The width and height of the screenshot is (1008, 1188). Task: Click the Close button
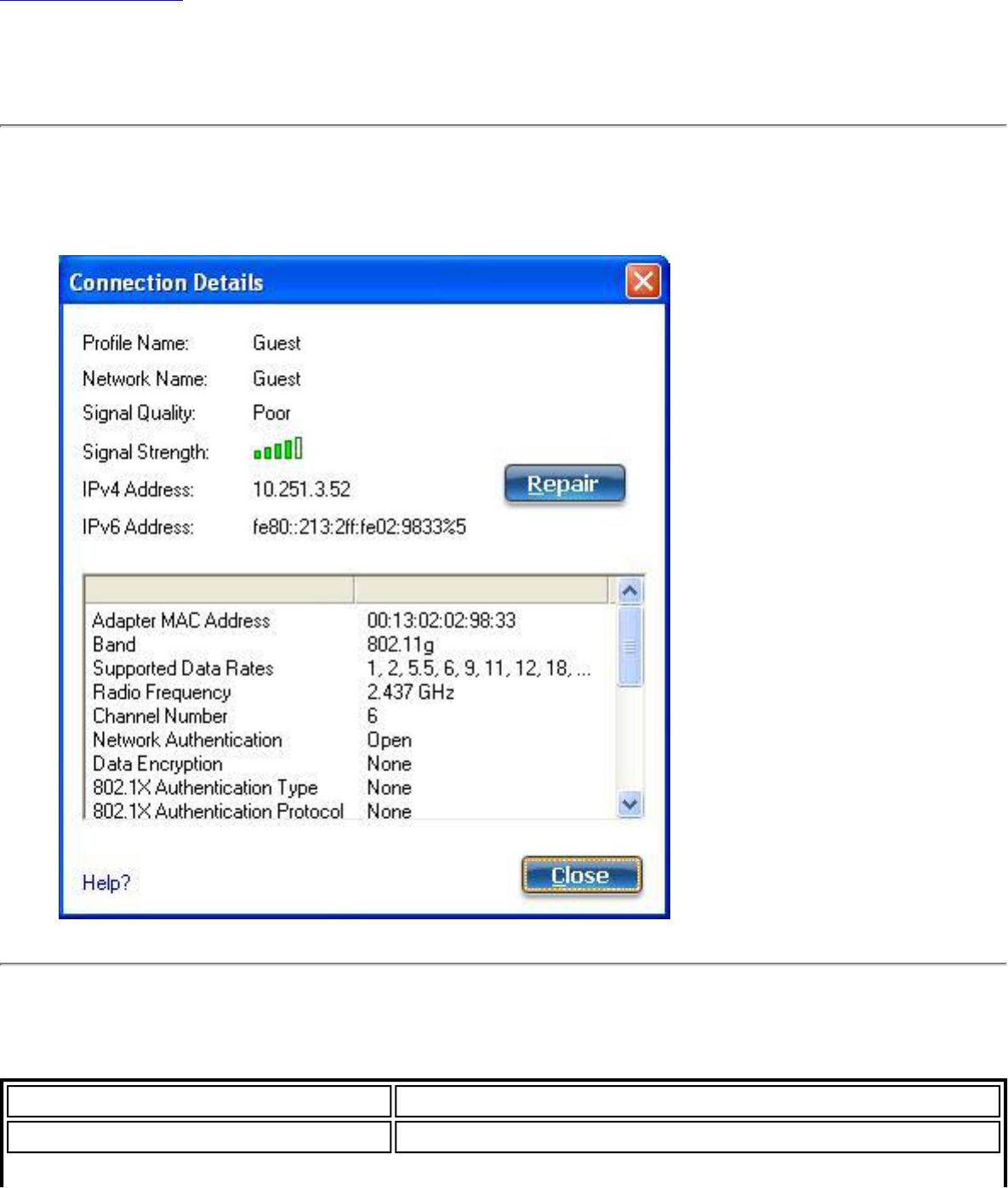(581, 876)
